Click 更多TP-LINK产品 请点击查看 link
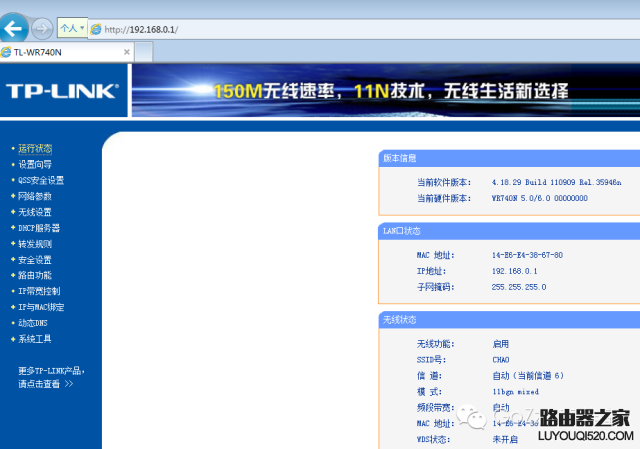Viewport: 640px width, 449px height. point(51,377)
